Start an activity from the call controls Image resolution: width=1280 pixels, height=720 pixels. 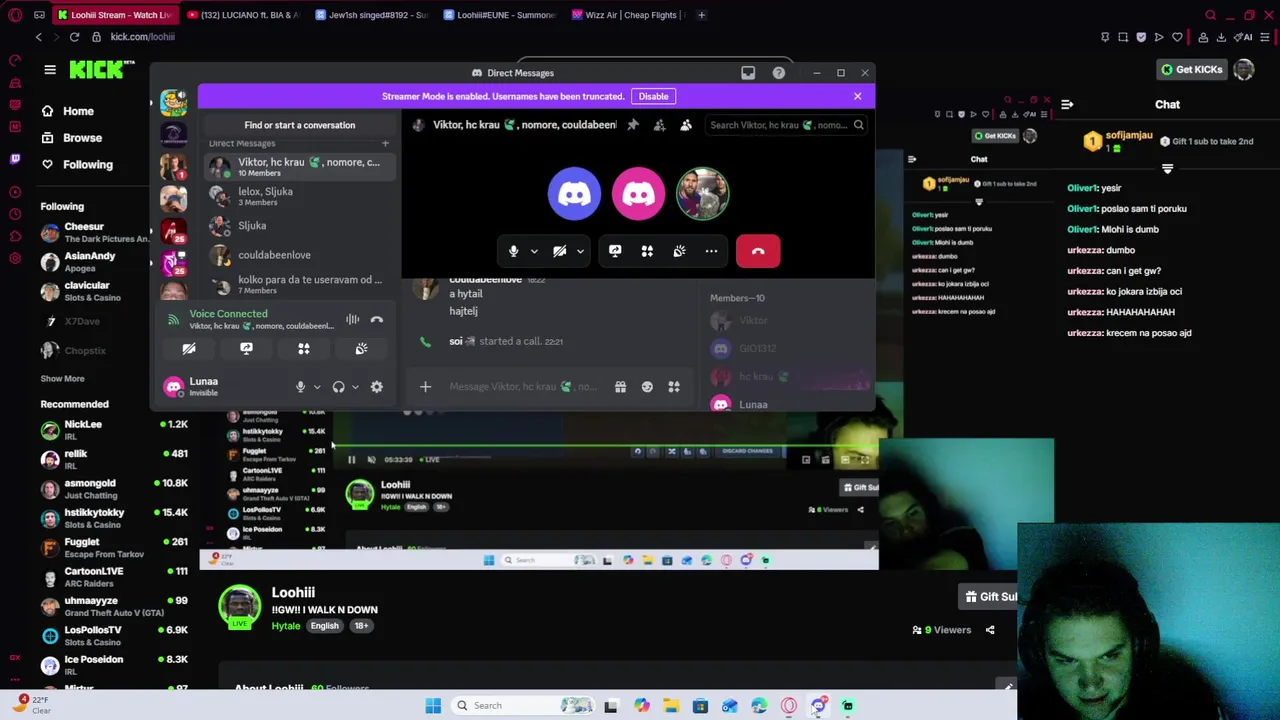pos(647,251)
